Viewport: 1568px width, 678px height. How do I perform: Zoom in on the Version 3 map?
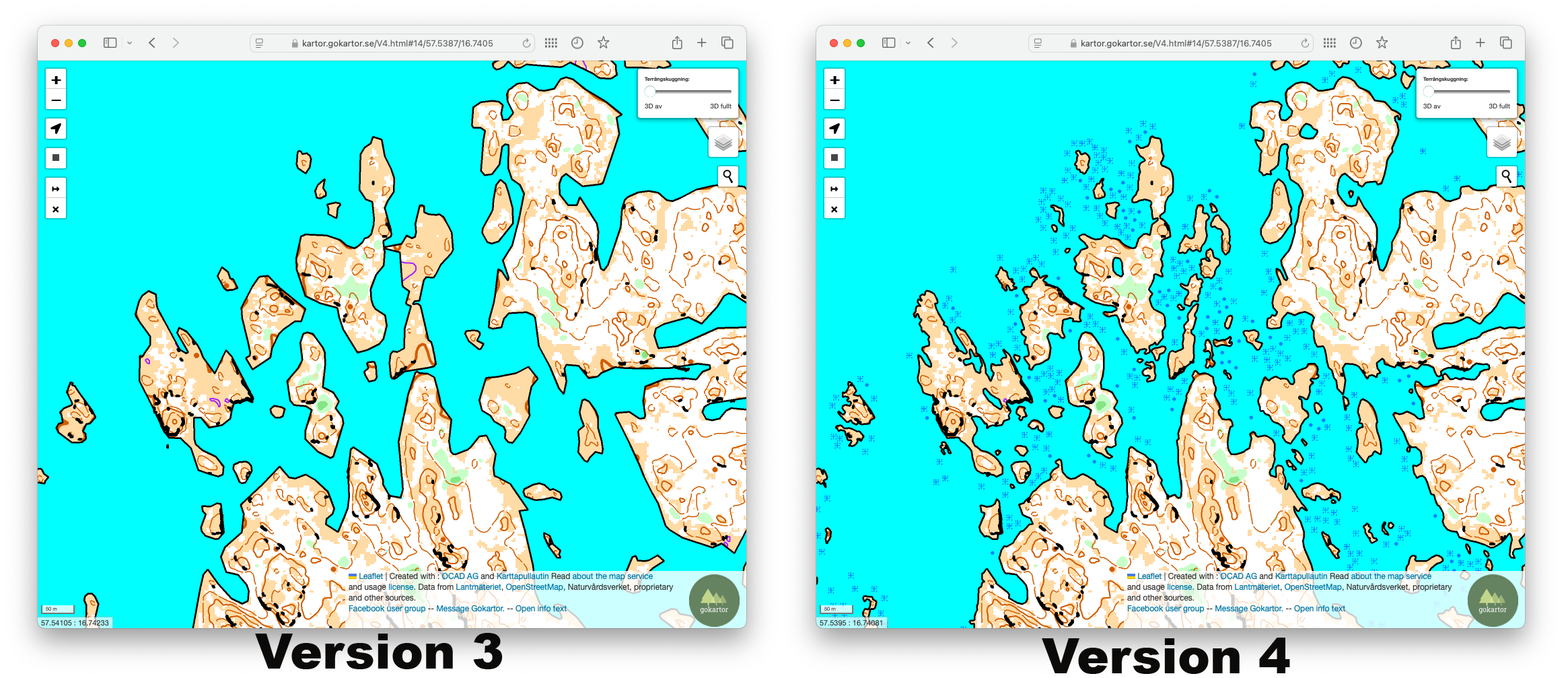pyautogui.click(x=56, y=79)
